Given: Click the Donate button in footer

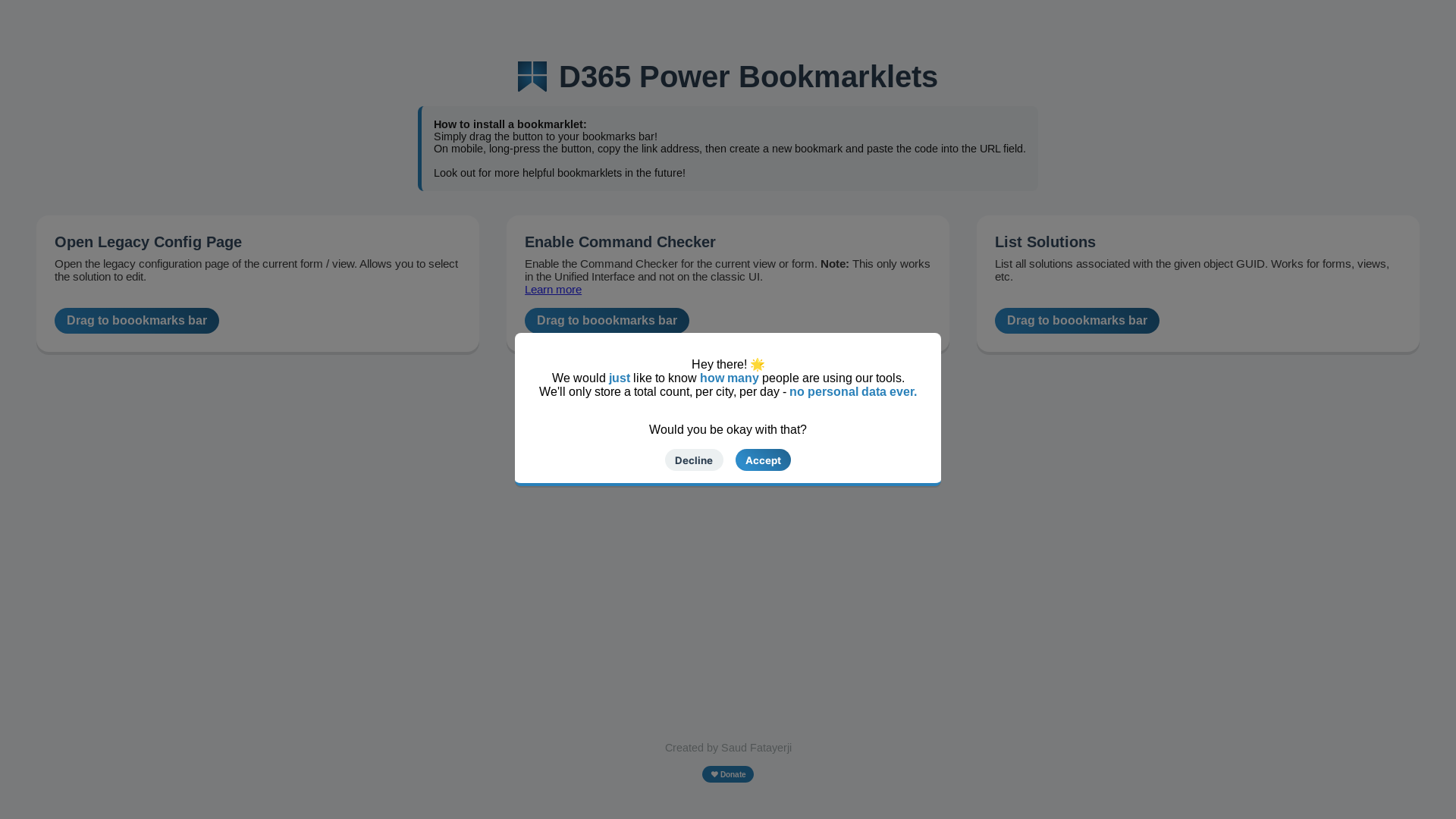Looking at the screenshot, I should click(728, 774).
